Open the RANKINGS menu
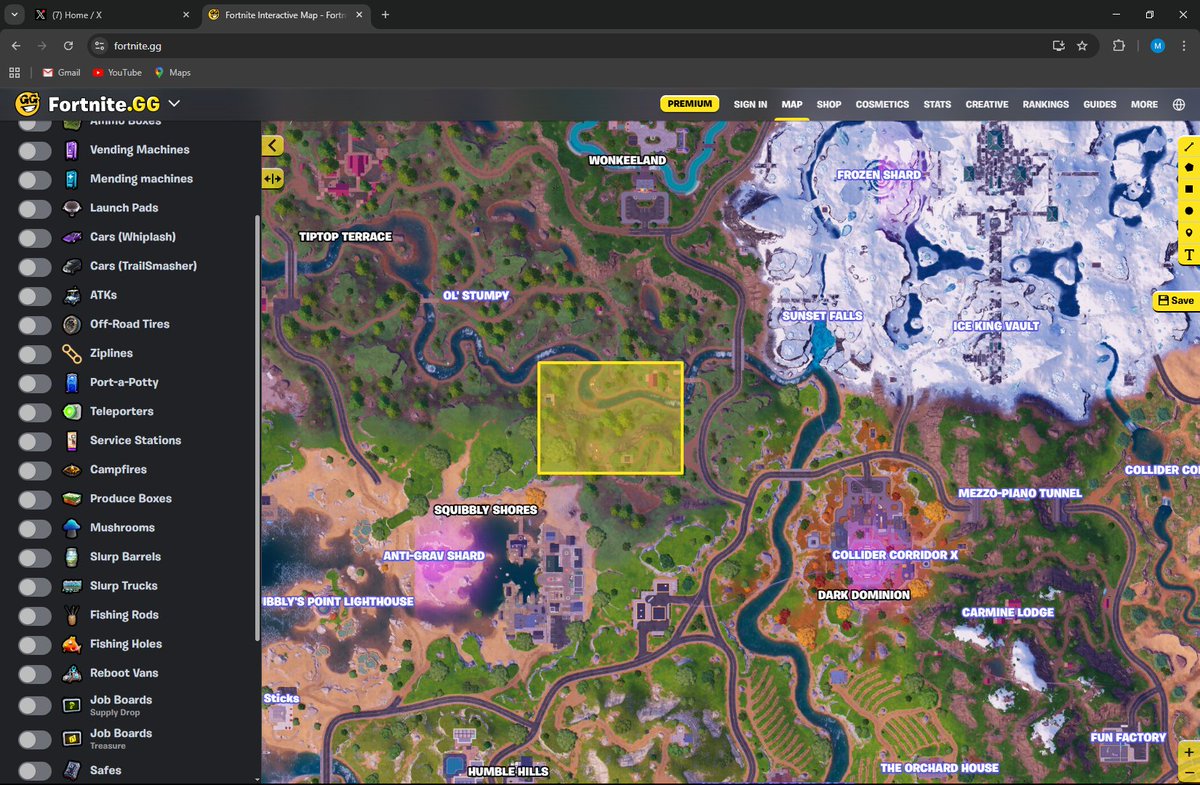1200x785 pixels. coord(1046,104)
